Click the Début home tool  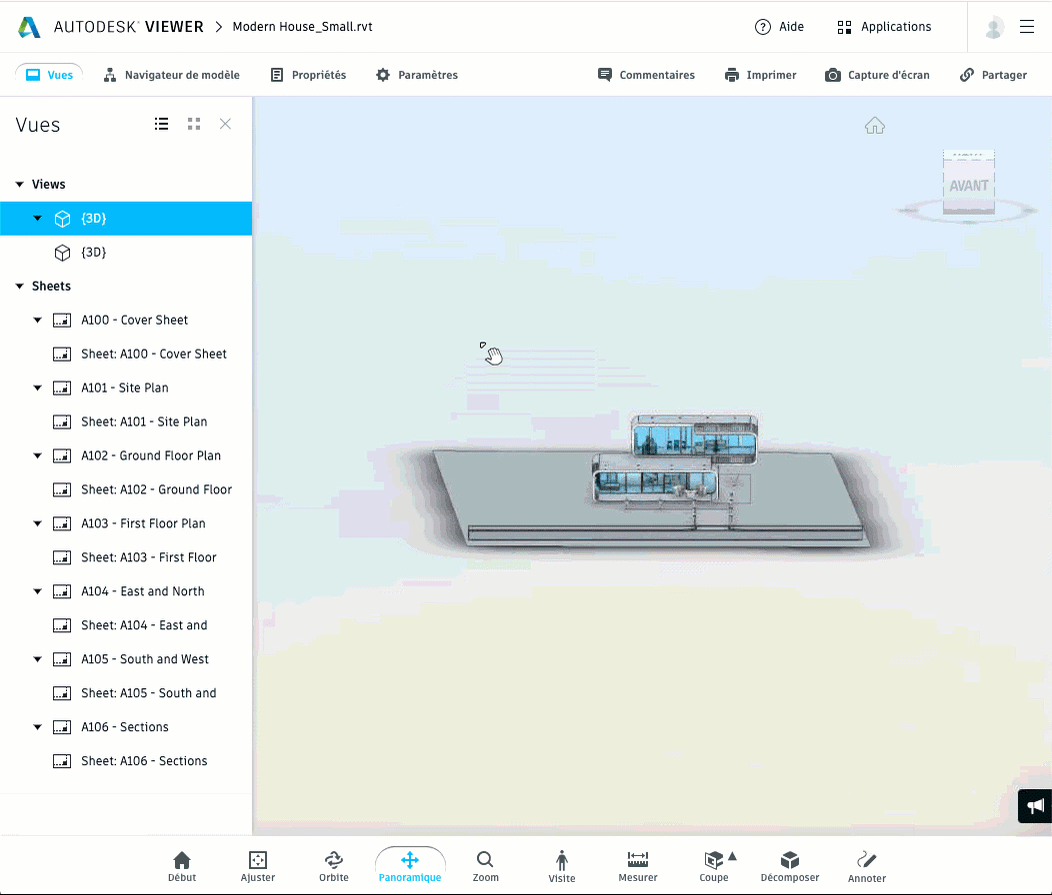(x=182, y=867)
